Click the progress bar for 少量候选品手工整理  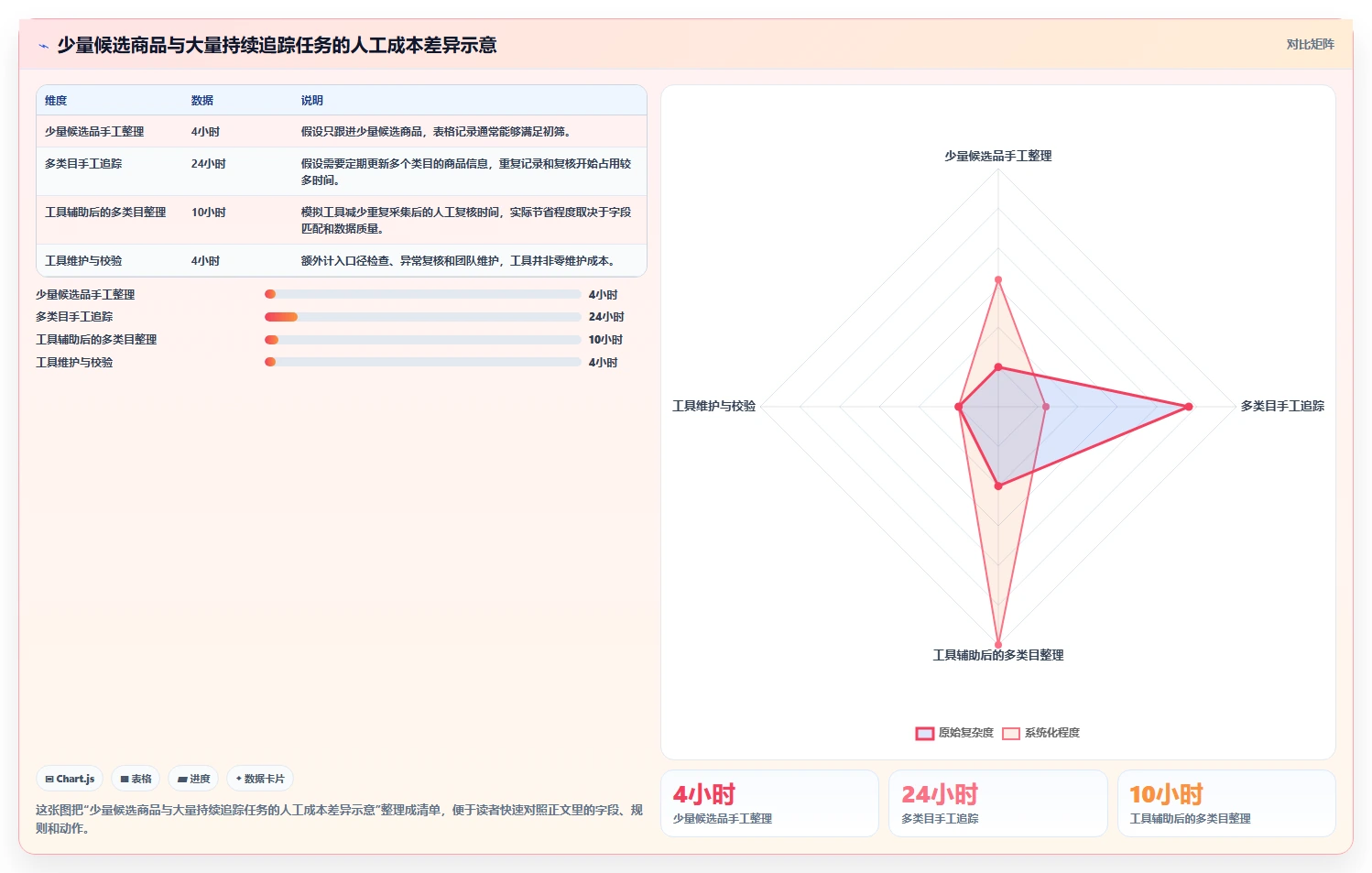[x=422, y=294]
